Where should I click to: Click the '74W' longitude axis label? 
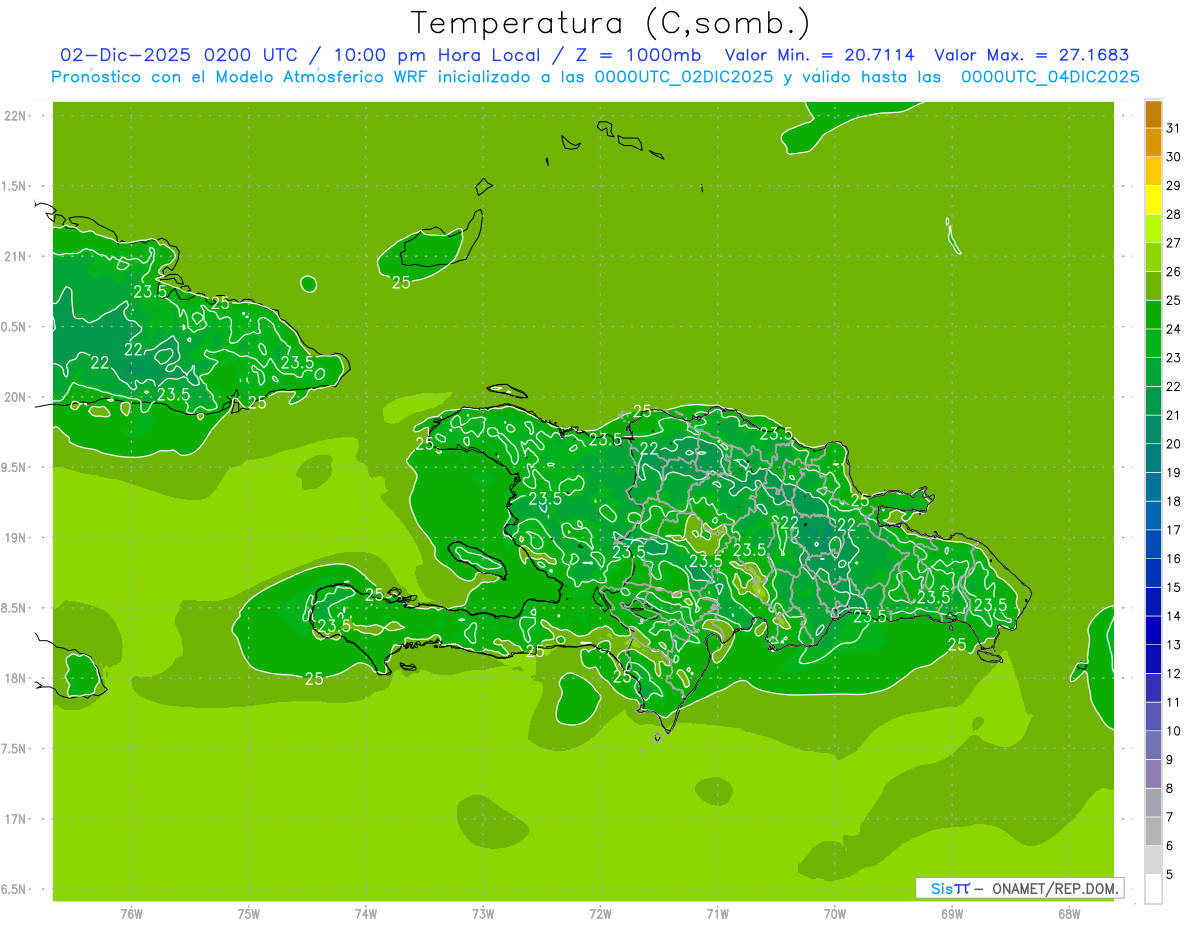click(x=366, y=913)
